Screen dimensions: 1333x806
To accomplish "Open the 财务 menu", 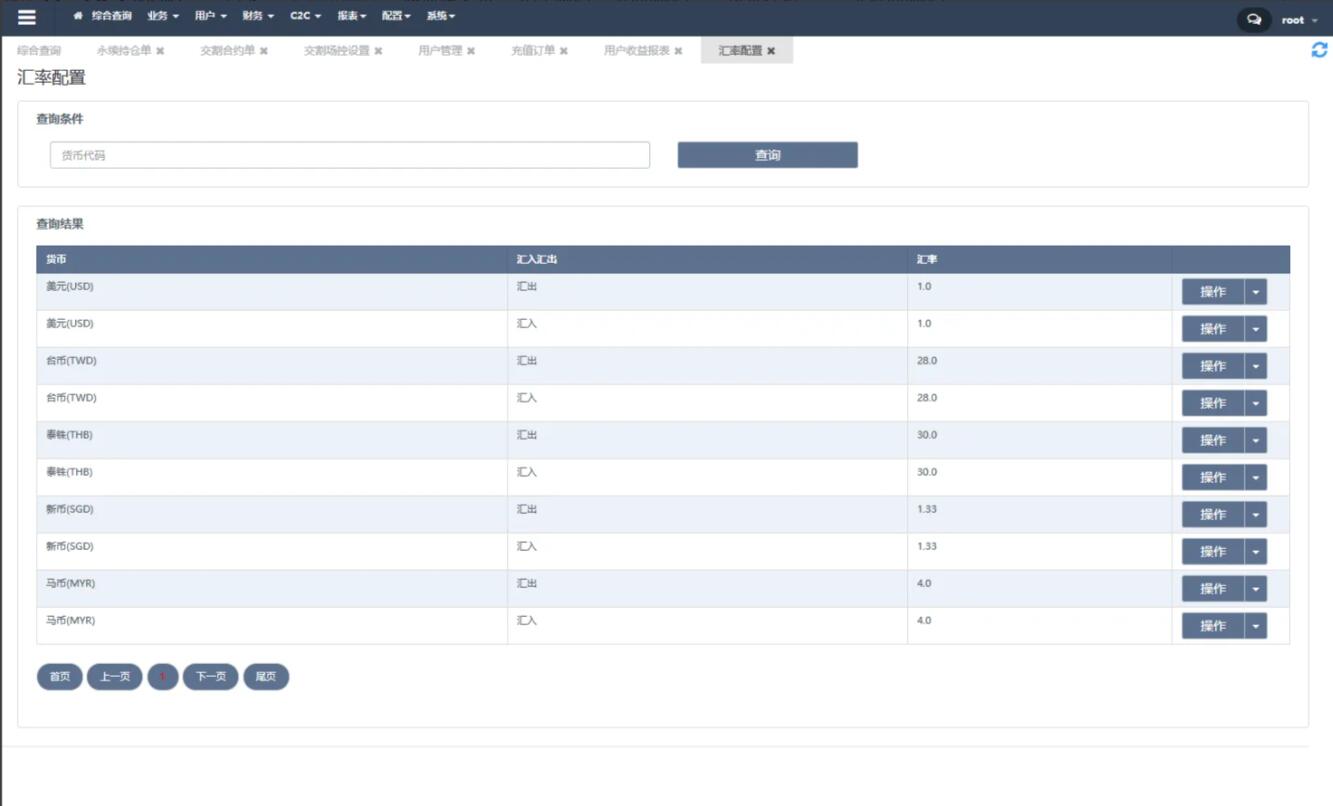I will tap(258, 17).
